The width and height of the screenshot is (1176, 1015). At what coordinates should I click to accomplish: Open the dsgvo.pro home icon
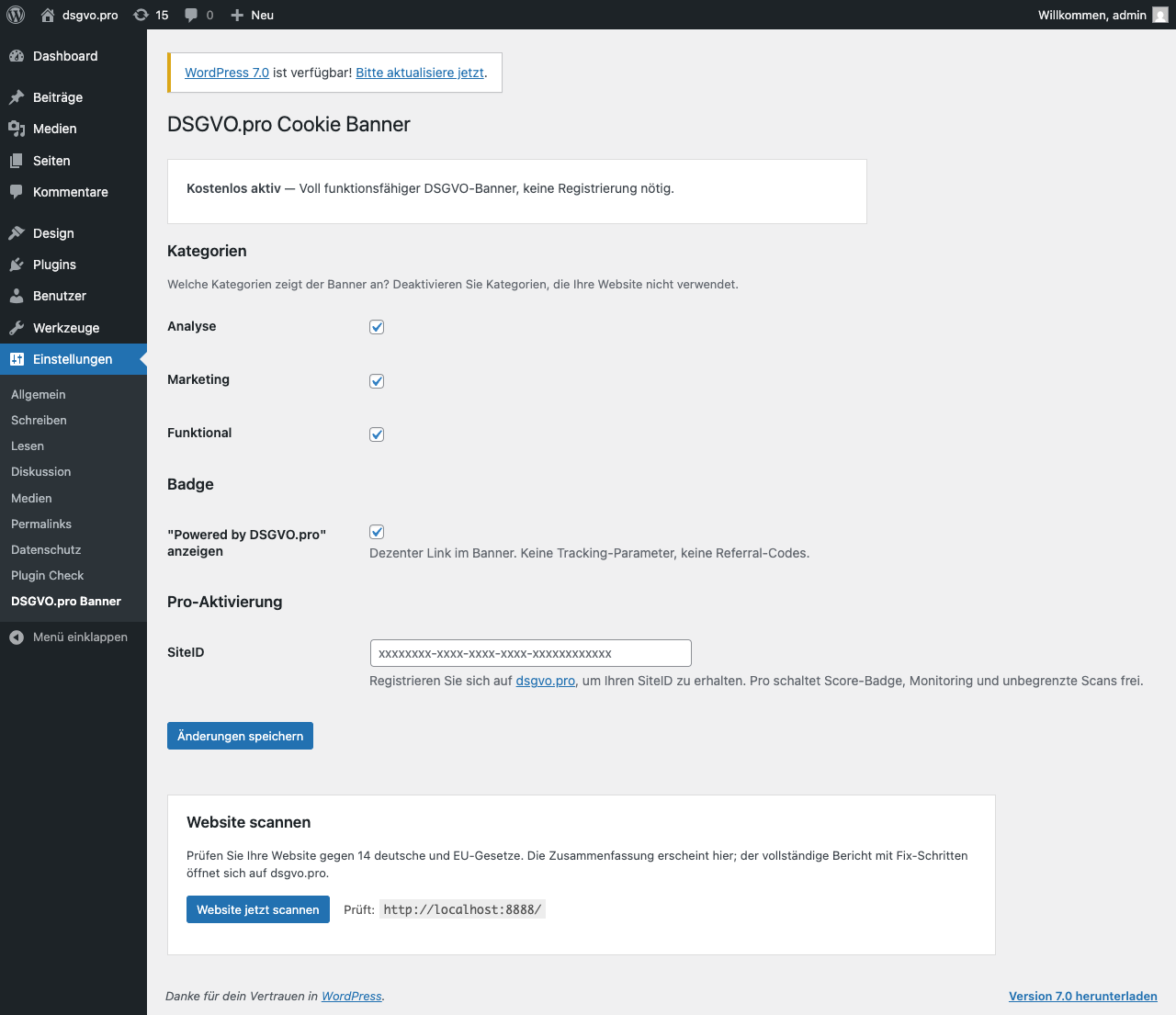[x=48, y=15]
